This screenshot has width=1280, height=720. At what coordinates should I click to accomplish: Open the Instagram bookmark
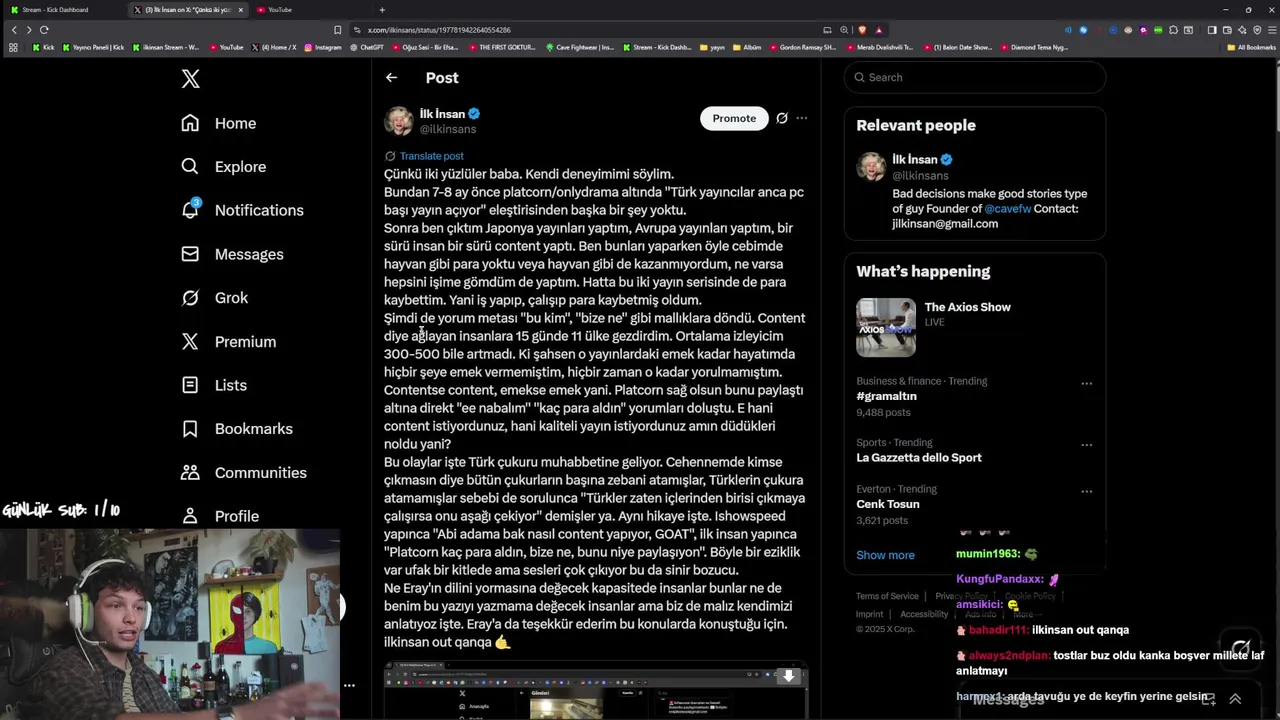point(322,47)
